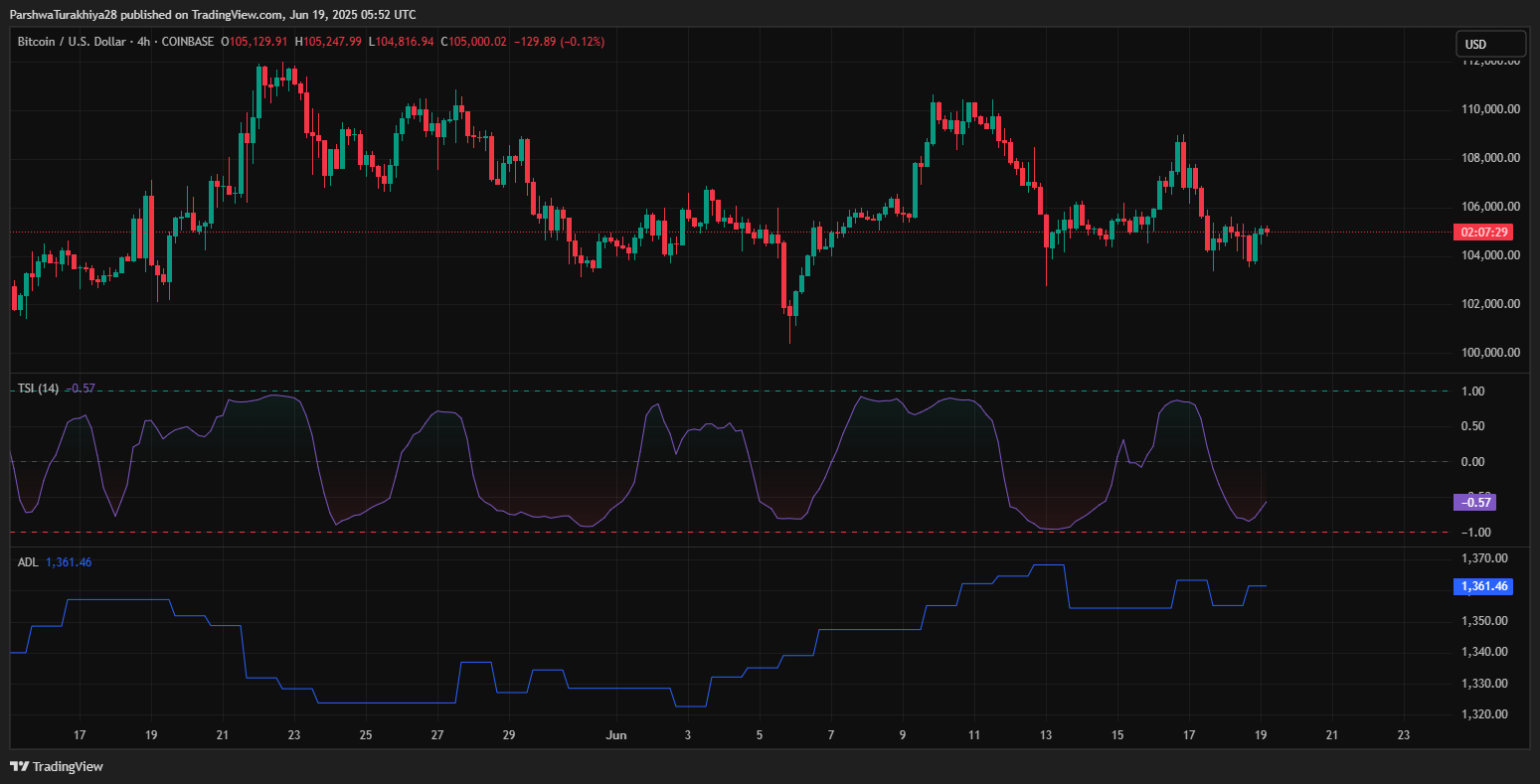Click the TradingView logo icon
The image size is (1540, 784).
(19, 766)
